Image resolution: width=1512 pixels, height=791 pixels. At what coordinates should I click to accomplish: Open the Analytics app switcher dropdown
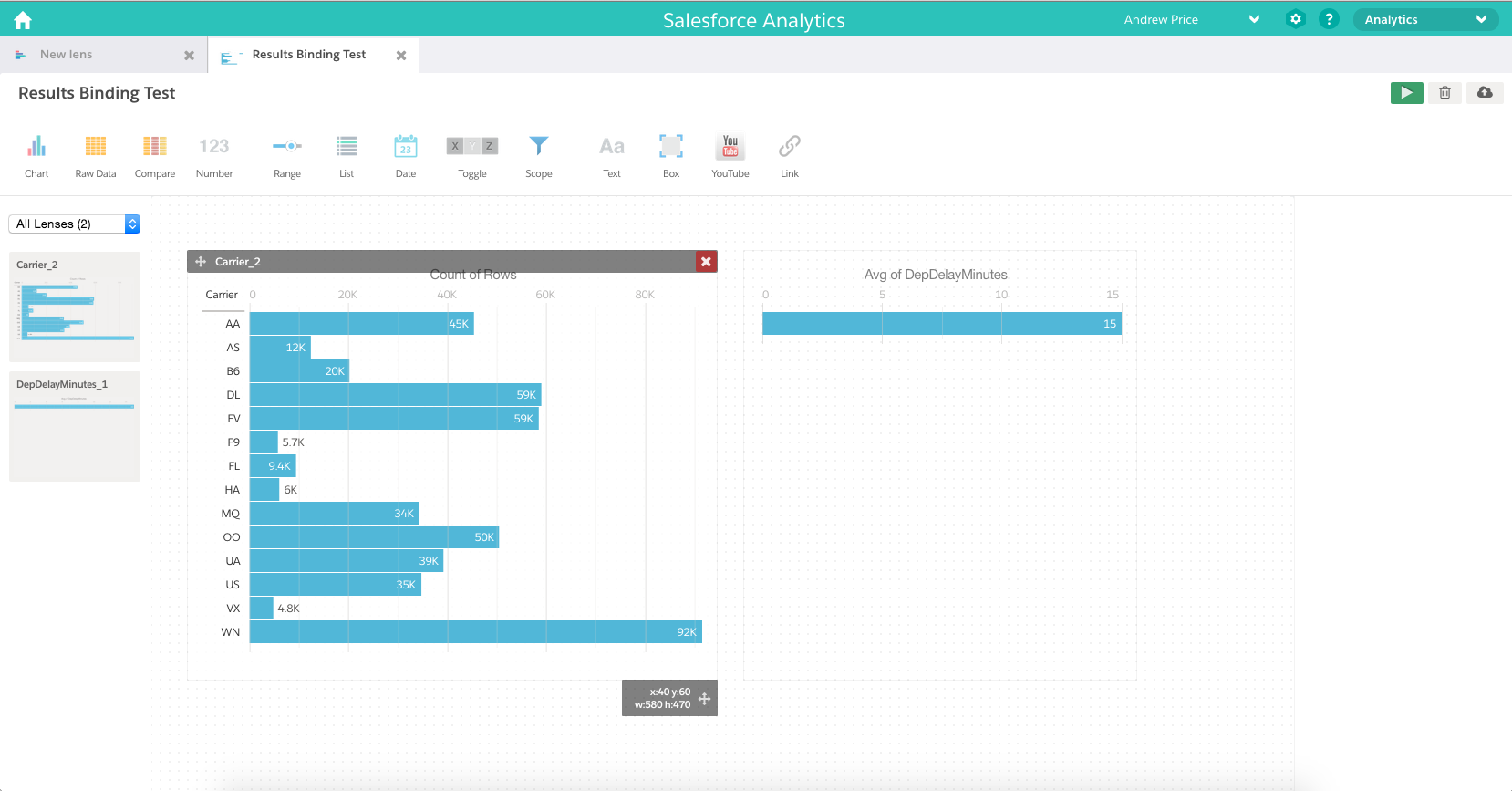pos(1425,19)
